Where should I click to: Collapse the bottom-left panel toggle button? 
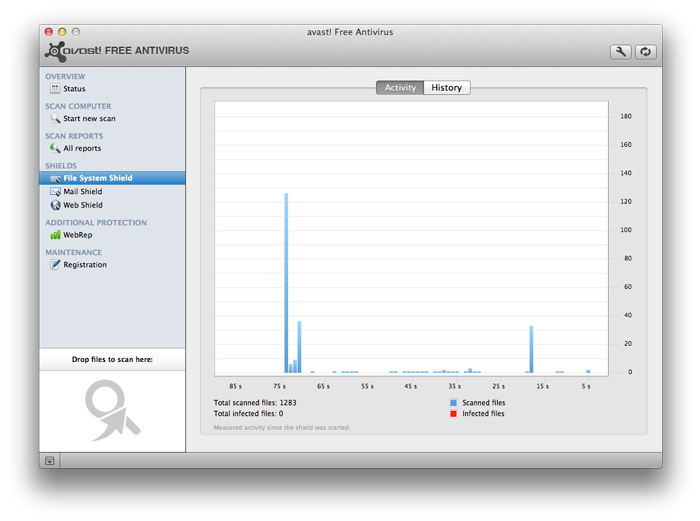click(x=50, y=460)
